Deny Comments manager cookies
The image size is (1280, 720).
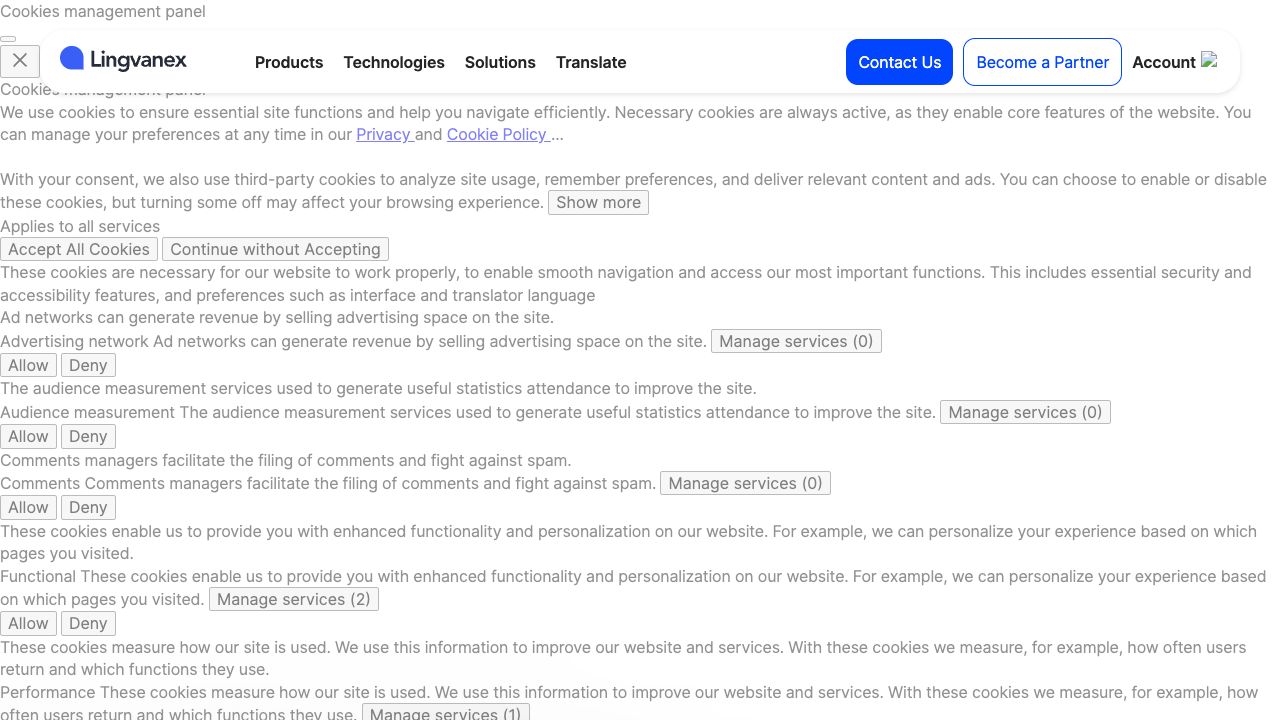point(88,507)
